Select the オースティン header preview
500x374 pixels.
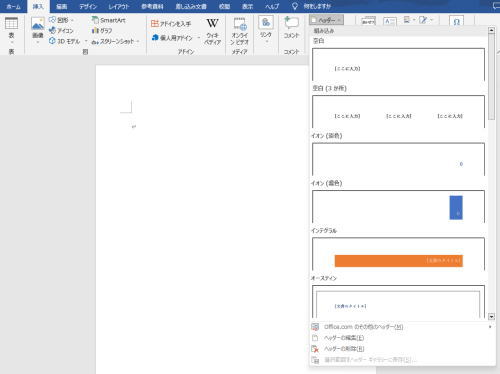pos(398,302)
